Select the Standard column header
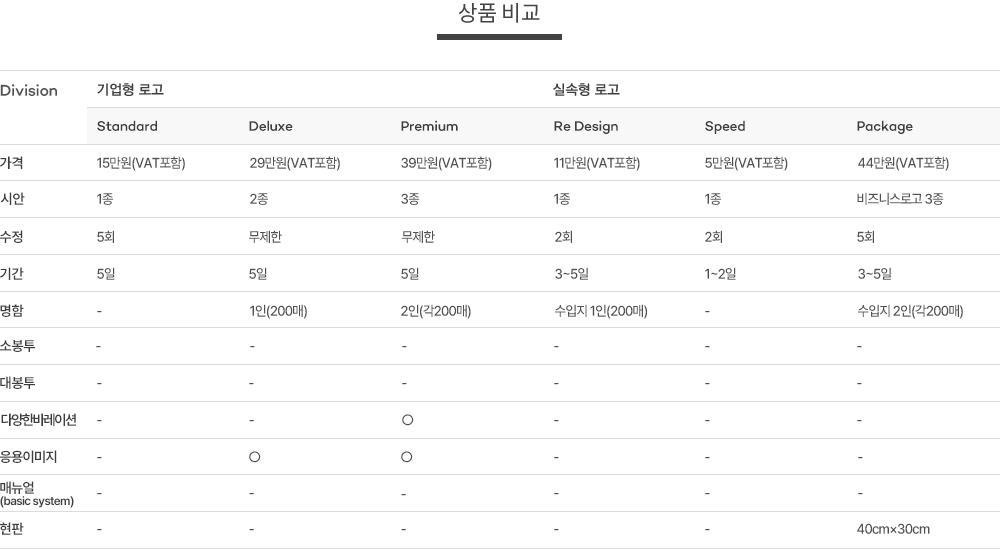1000x549 pixels. 127,126
